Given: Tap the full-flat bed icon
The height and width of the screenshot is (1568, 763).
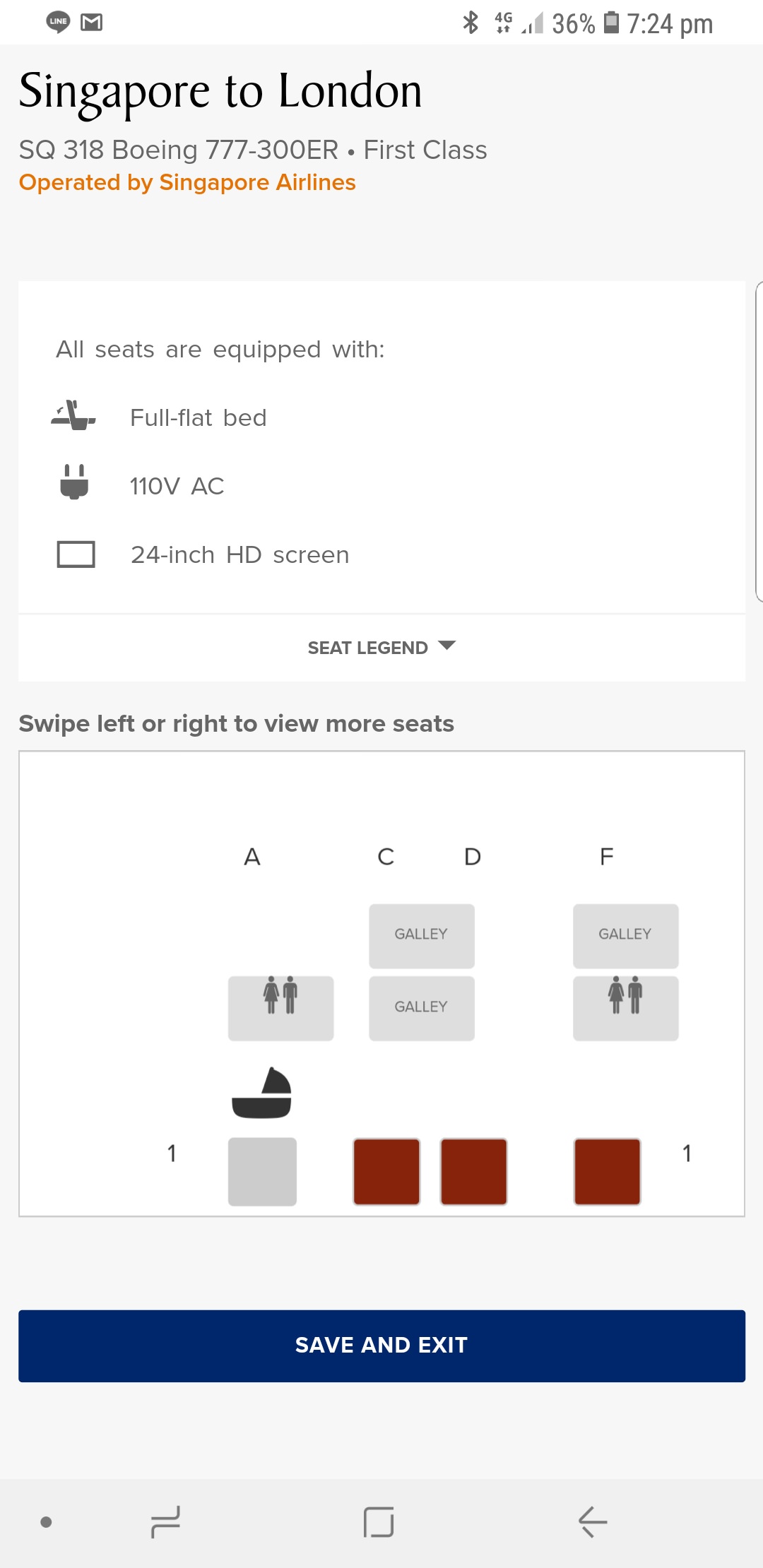Looking at the screenshot, I should [74, 416].
